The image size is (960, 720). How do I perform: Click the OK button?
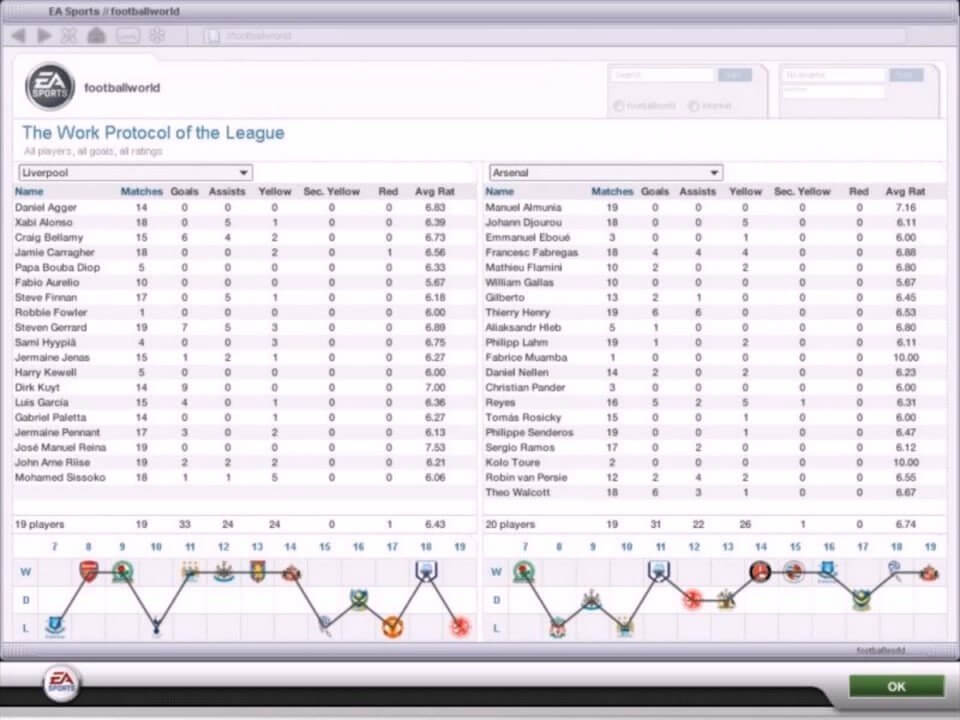click(896, 686)
